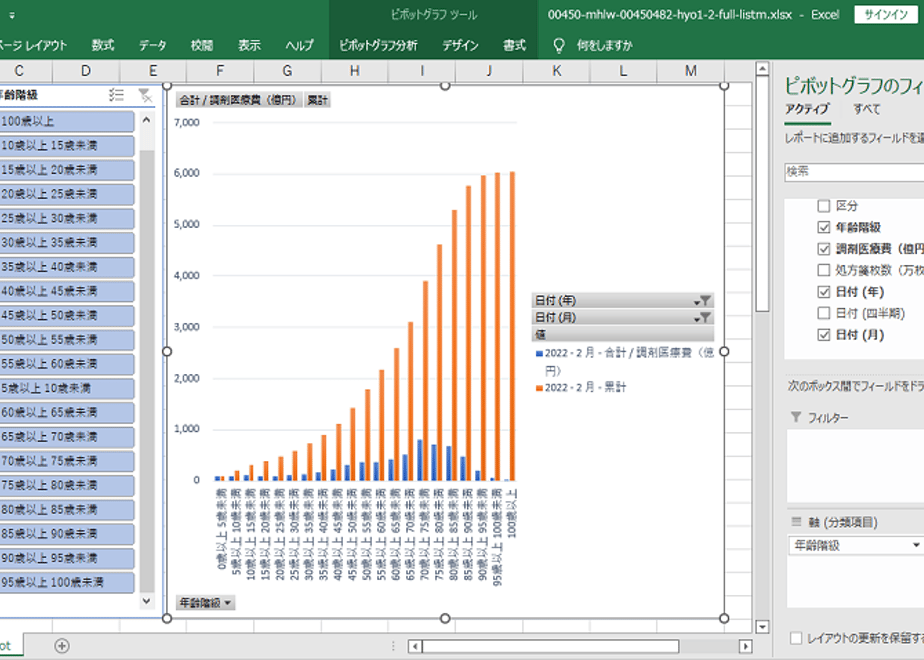Open the 表示 ribbon tab

(249, 45)
